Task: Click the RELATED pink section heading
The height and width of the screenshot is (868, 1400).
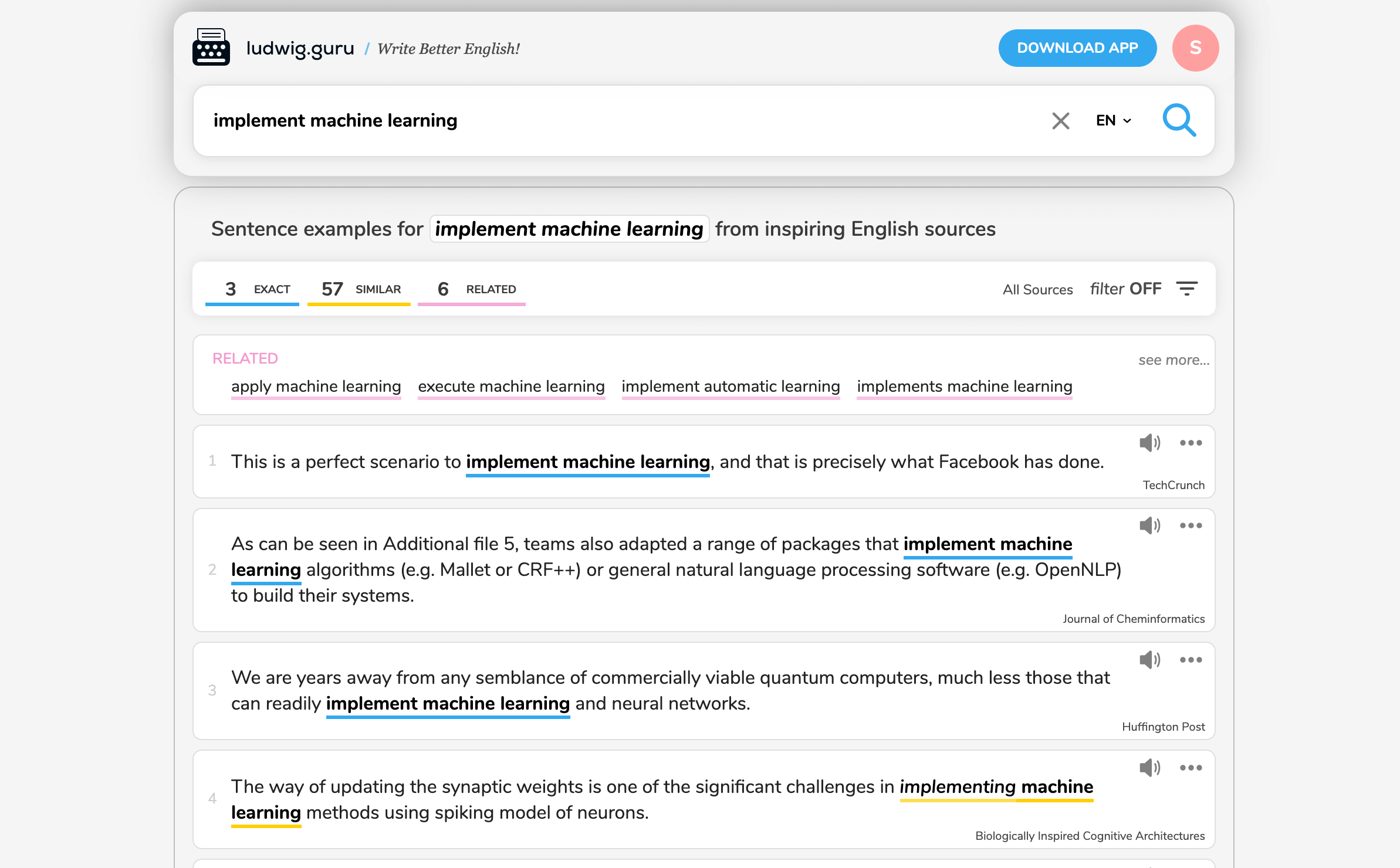Action: (245, 358)
